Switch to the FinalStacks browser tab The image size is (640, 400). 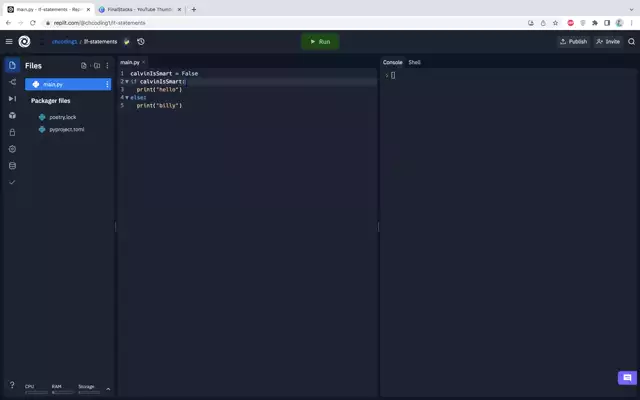point(140,9)
